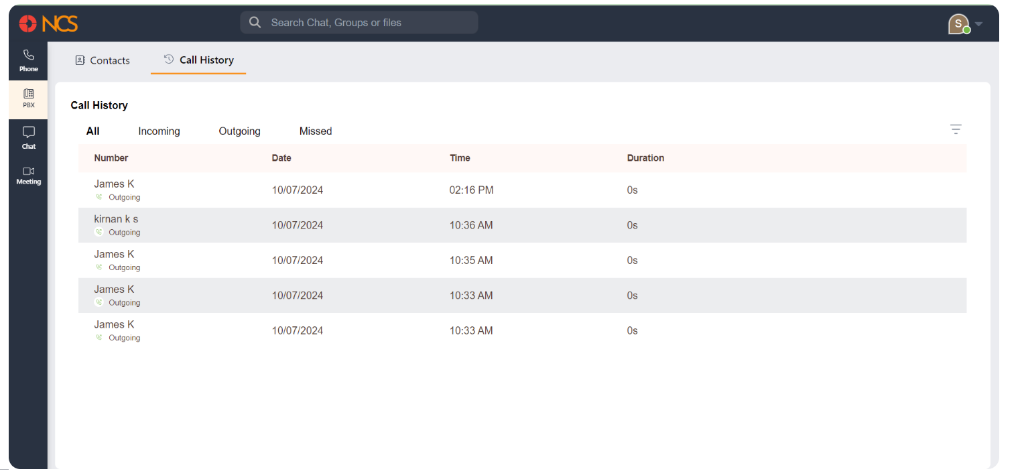The width and height of the screenshot is (1024, 470).
Task: Click the Time column header
Action: (x=460, y=158)
